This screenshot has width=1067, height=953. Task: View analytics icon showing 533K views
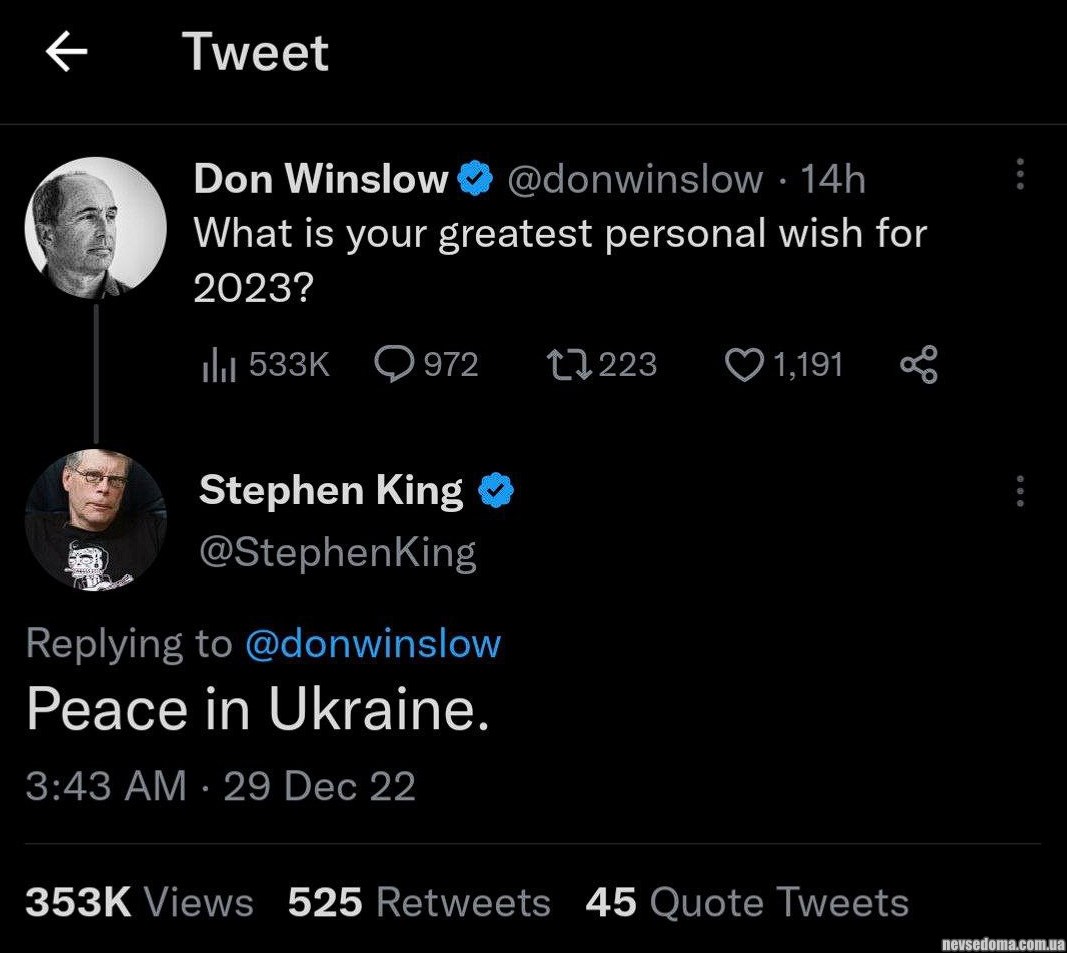219,365
